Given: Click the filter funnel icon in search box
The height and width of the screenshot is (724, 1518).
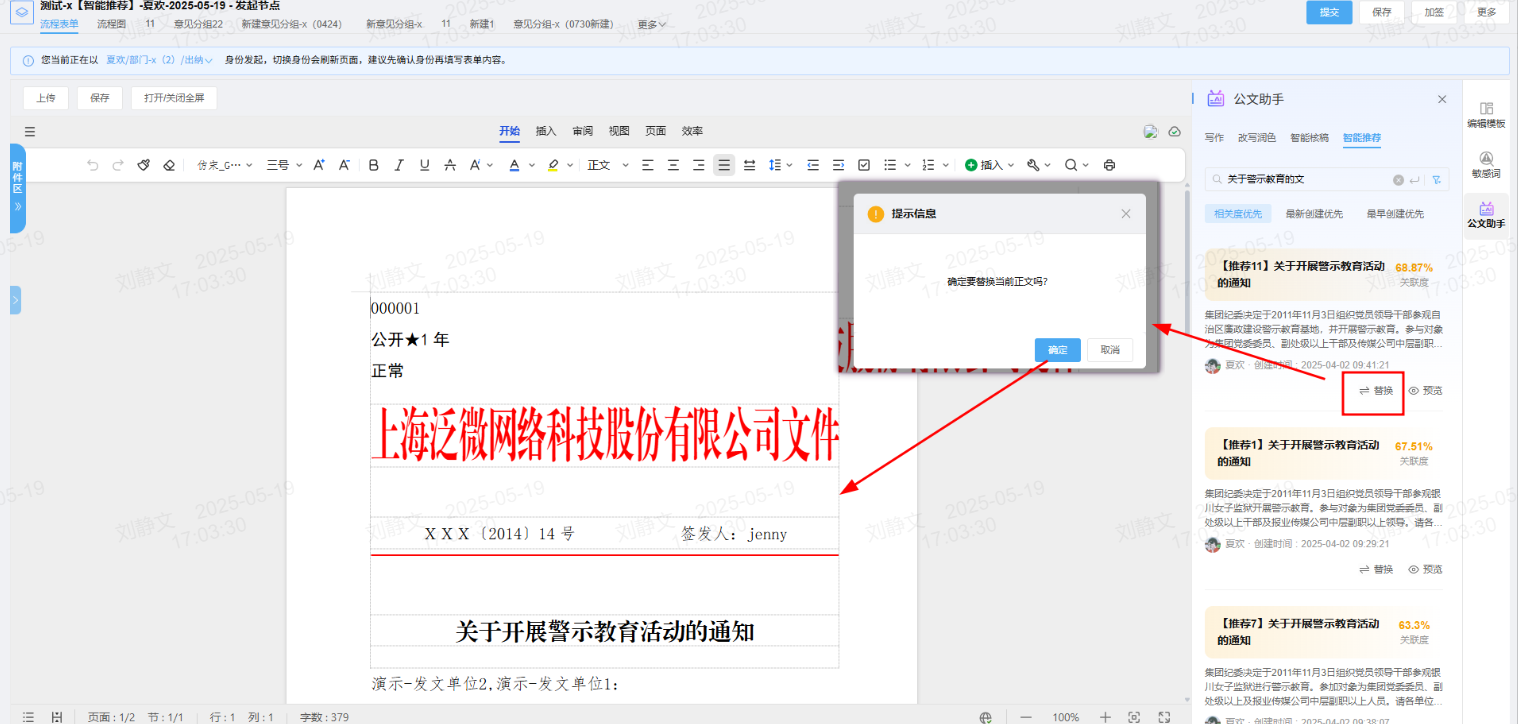Looking at the screenshot, I should (1436, 180).
